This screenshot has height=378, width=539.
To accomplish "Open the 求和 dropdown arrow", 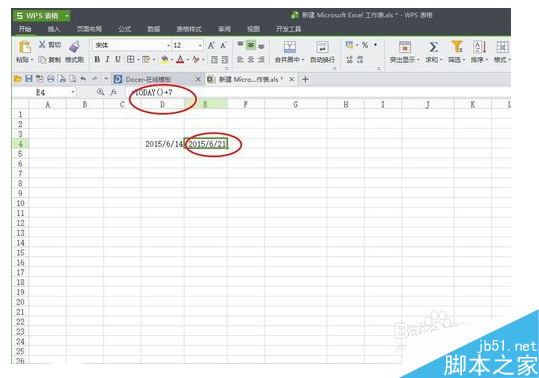I will coord(441,60).
